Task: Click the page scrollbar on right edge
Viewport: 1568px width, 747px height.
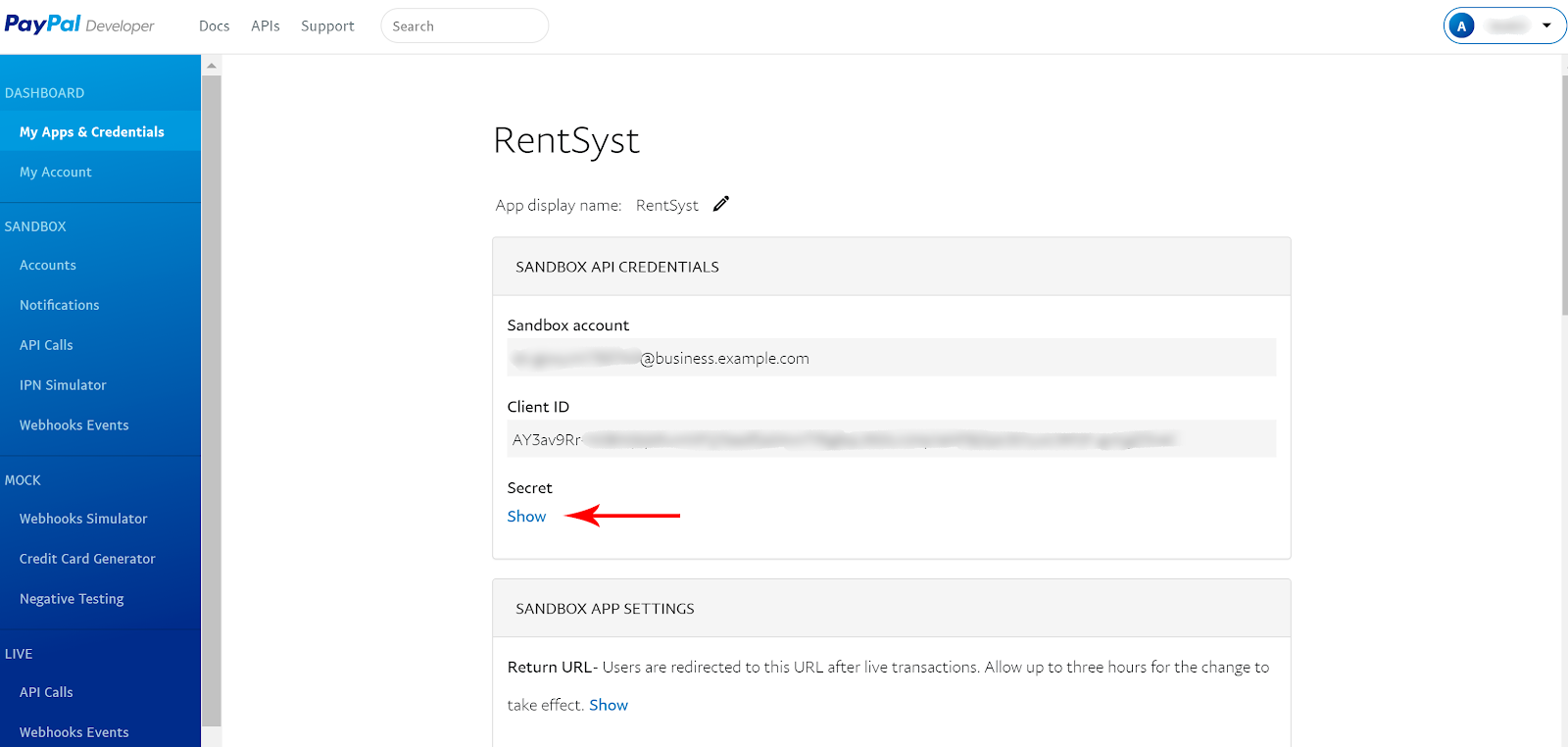Action: [x=1564, y=194]
